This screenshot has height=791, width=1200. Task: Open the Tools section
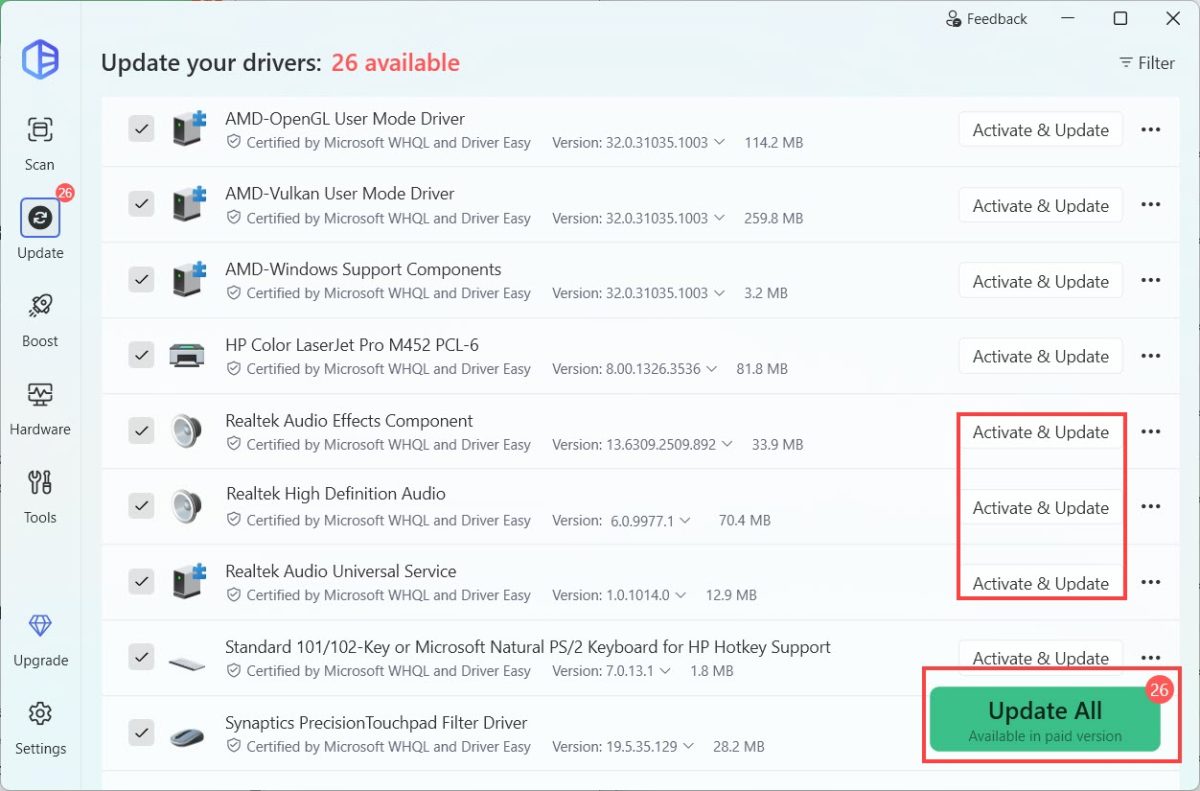pos(40,495)
